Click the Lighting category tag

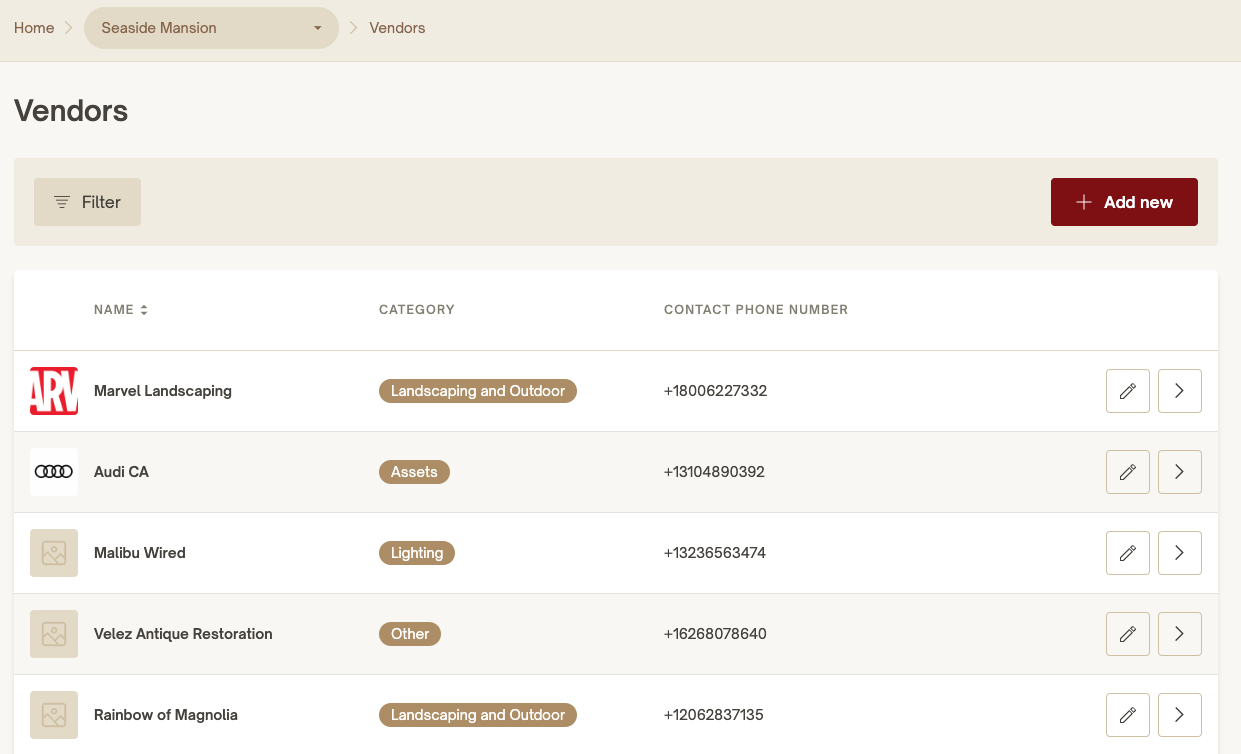click(x=416, y=553)
